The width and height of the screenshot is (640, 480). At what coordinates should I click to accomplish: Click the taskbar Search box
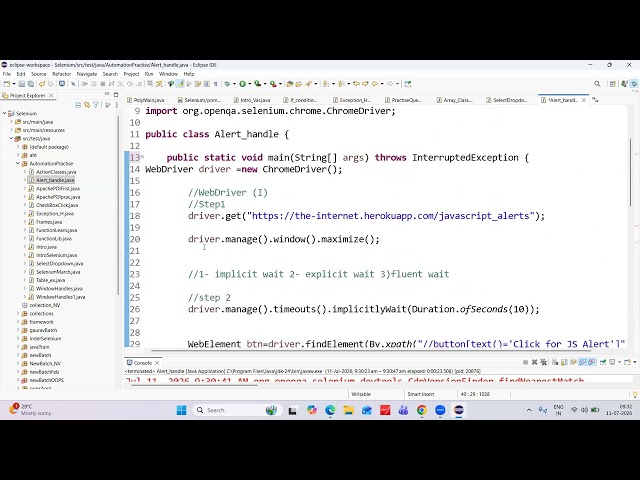pos(238,410)
